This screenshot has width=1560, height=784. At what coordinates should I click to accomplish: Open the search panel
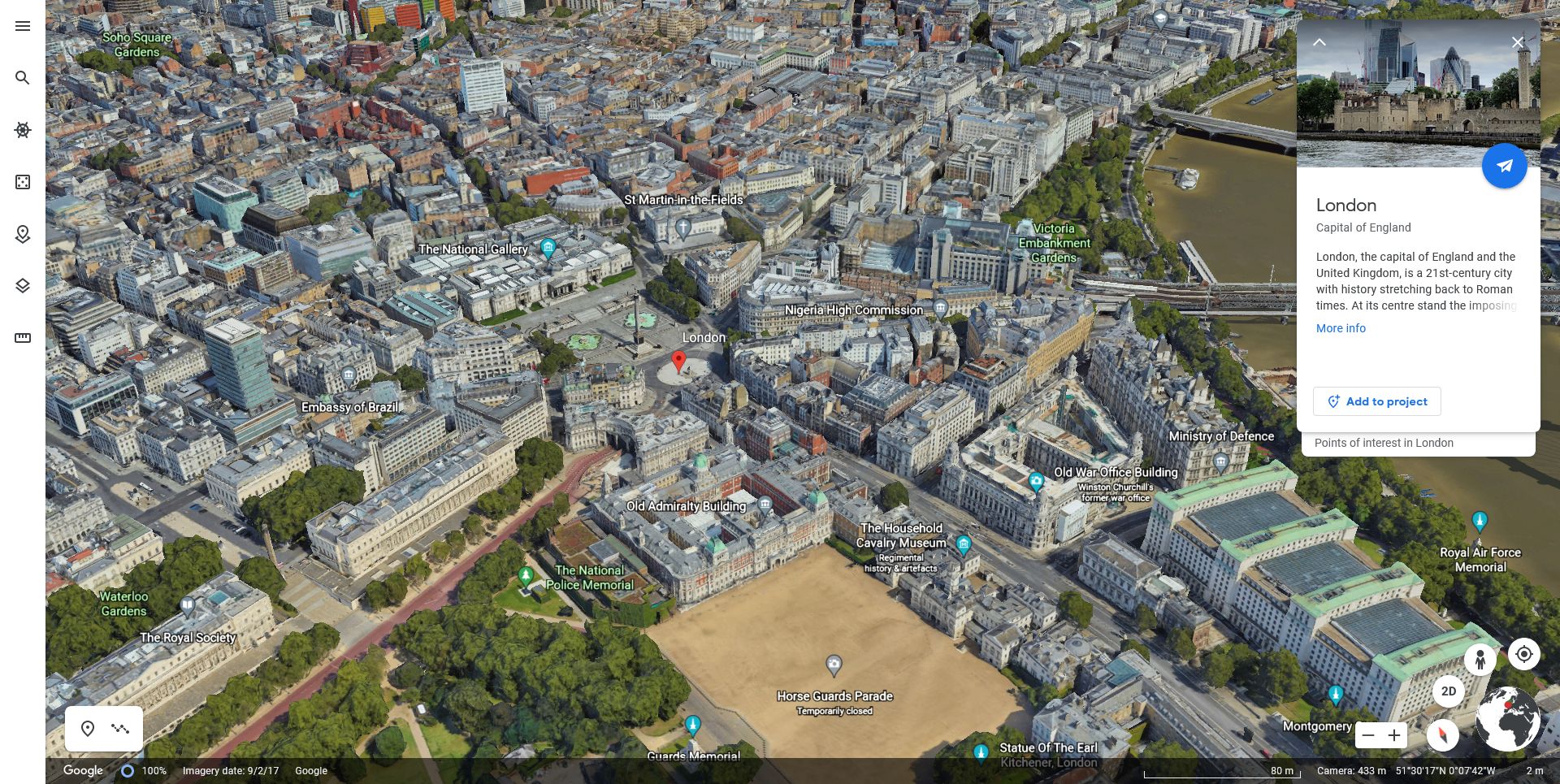23,78
